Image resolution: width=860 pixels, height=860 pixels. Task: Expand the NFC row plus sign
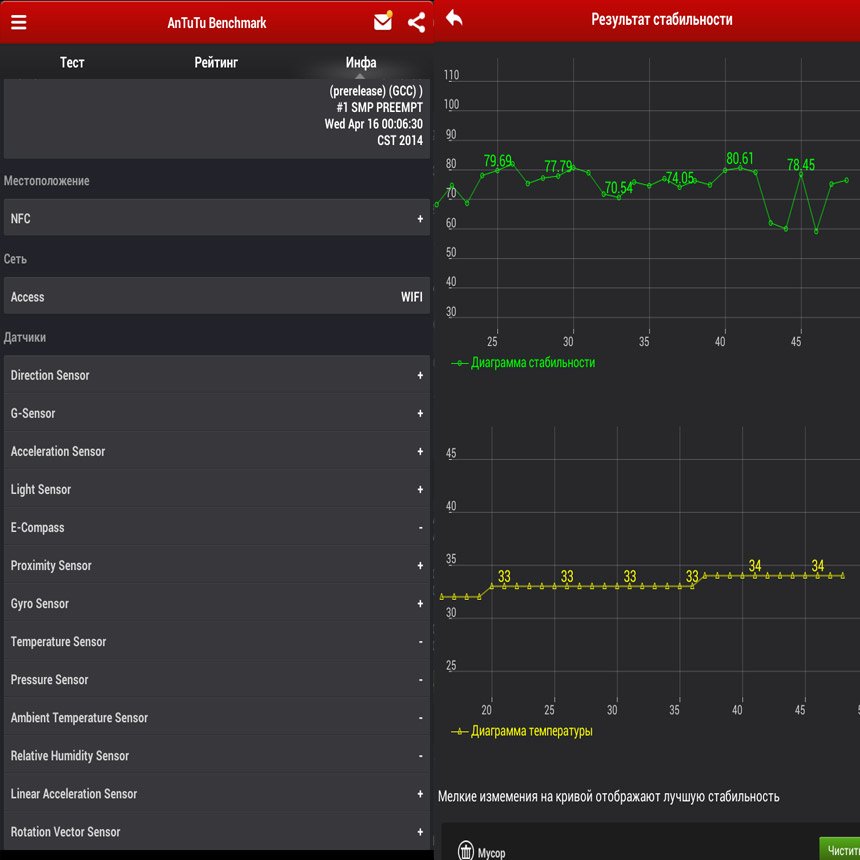click(x=420, y=218)
